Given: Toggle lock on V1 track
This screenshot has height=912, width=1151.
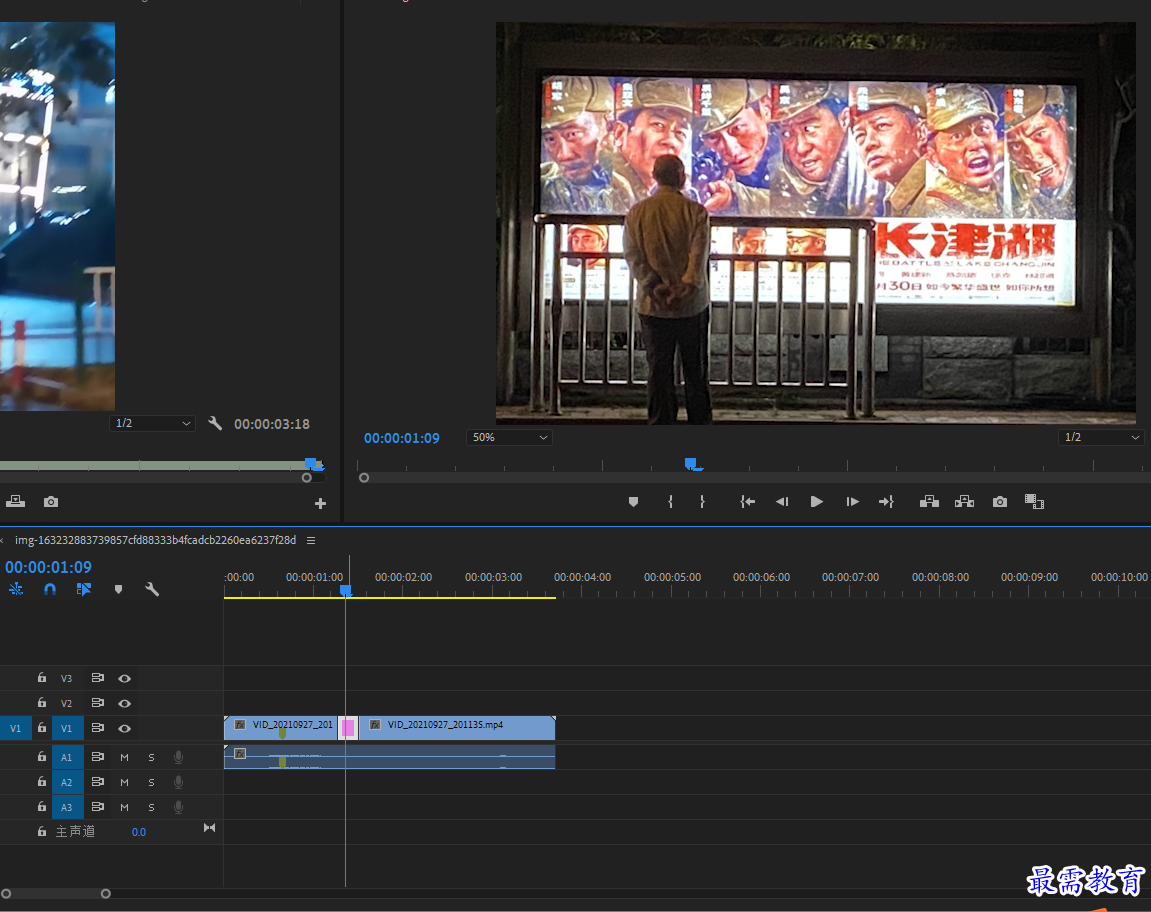Looking at the screenshot, I should 42,728.
